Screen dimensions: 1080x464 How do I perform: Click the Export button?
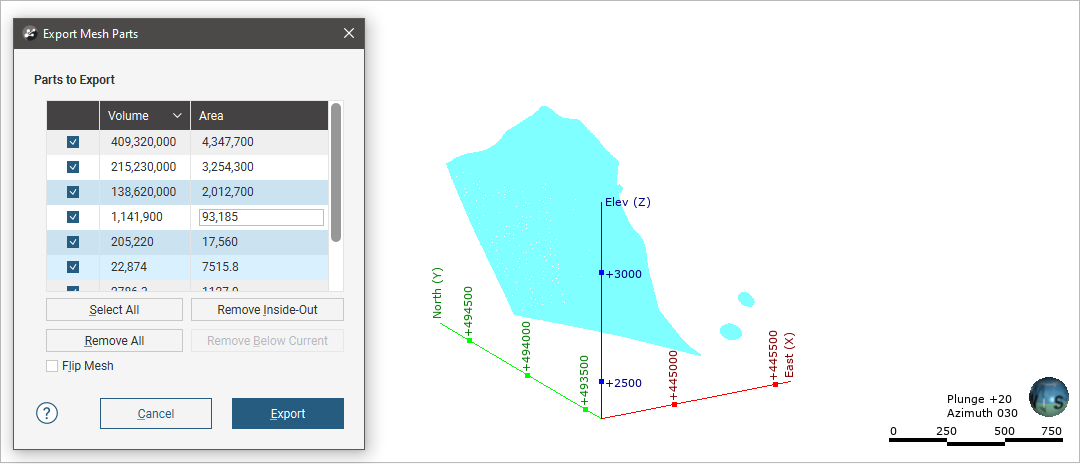[287, 414]
